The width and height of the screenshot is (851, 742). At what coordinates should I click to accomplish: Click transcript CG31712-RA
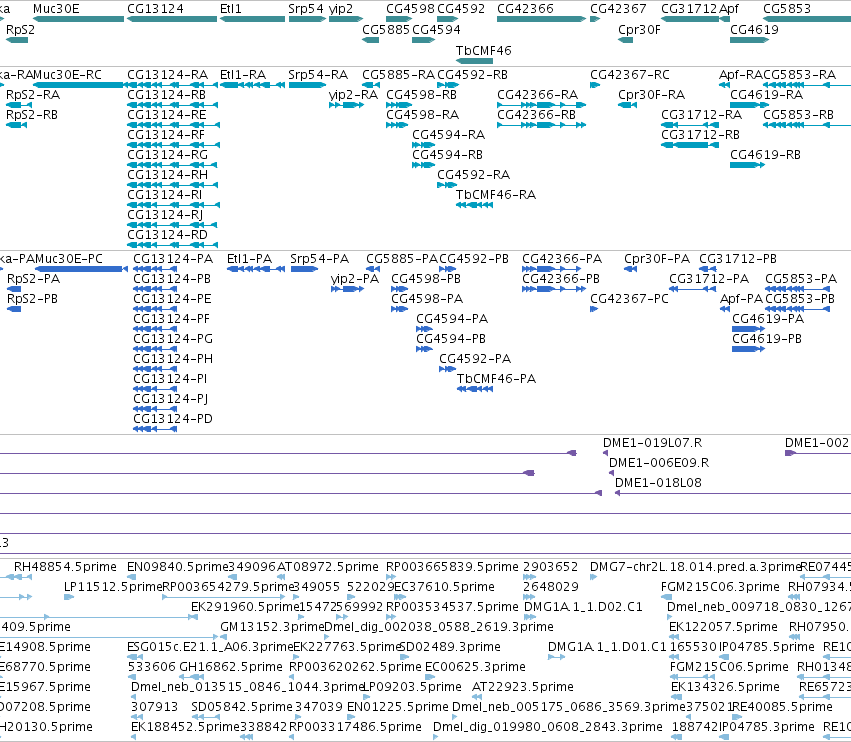701,115
